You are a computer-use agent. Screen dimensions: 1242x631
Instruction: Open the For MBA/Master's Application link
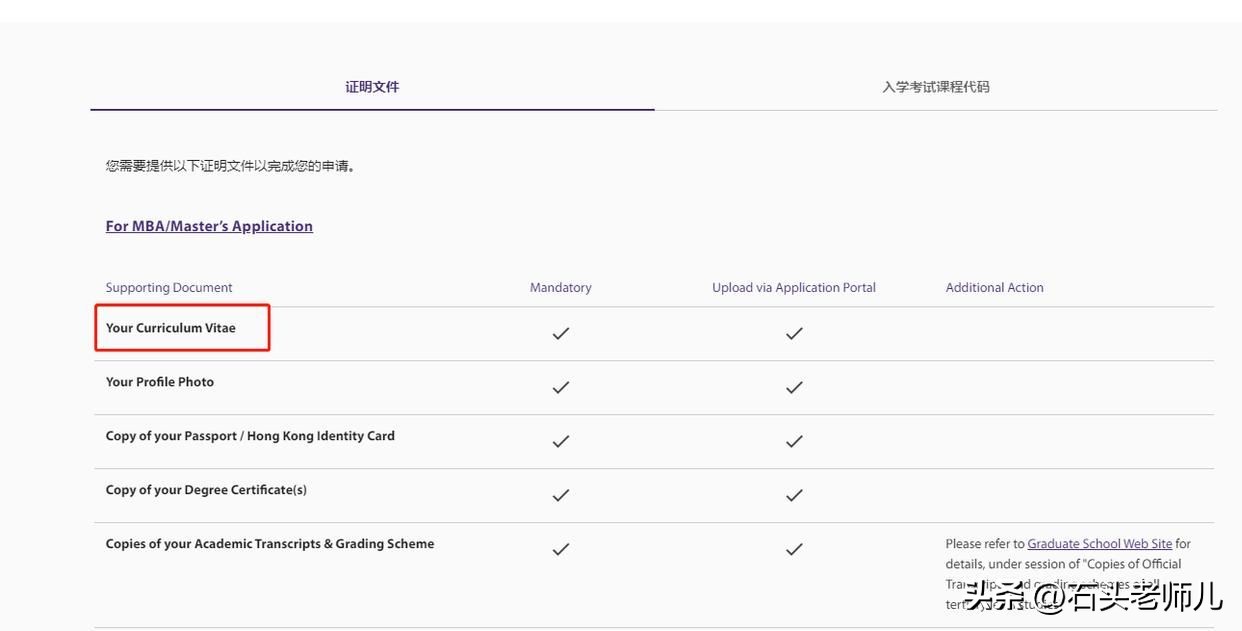point(209,226)
